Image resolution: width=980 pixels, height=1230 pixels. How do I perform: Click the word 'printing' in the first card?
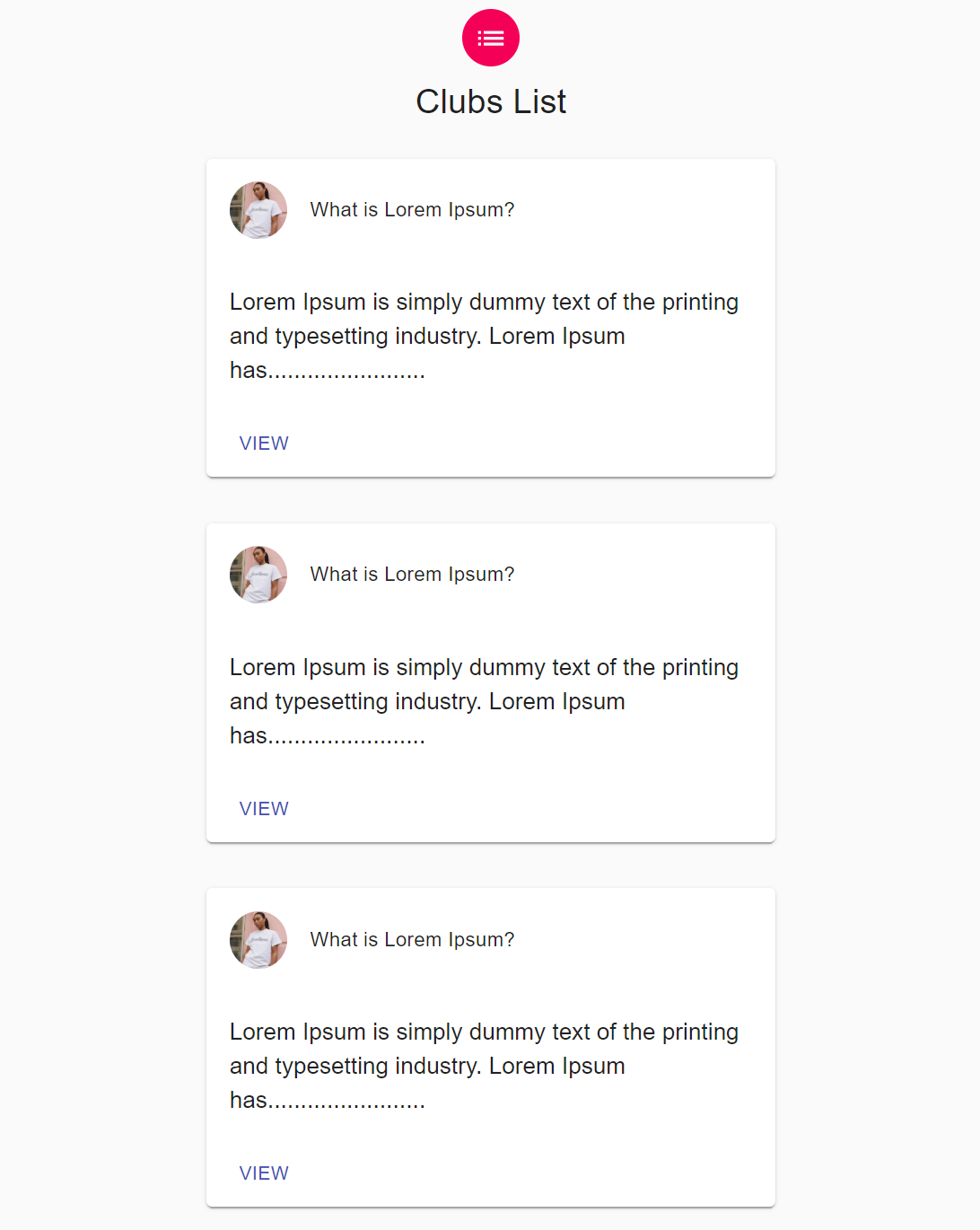pos(700,303)
